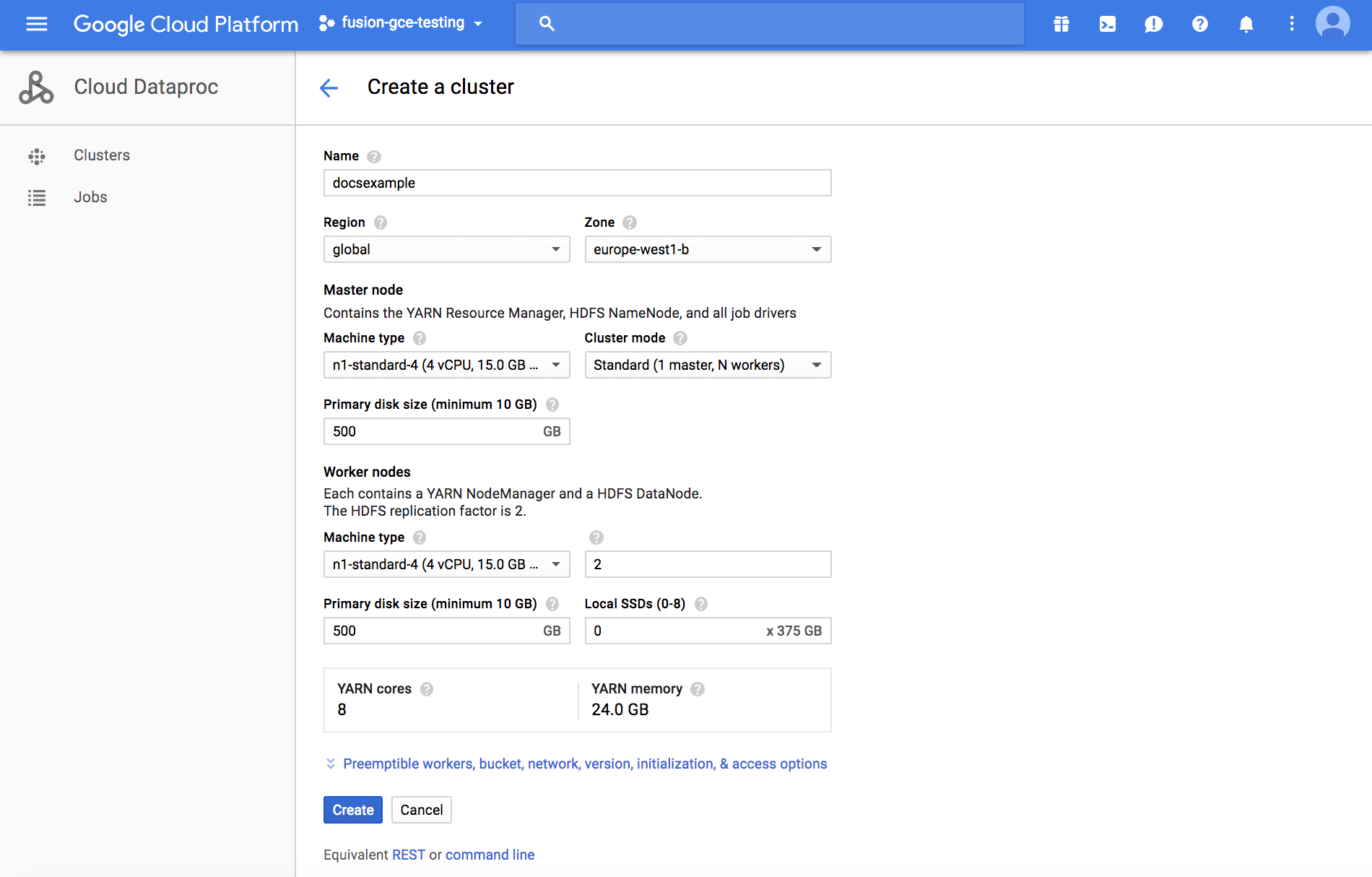Click the cluster Name input field
The height and width of the screenshot is (877, 1372).
click(x=577, y=183)
